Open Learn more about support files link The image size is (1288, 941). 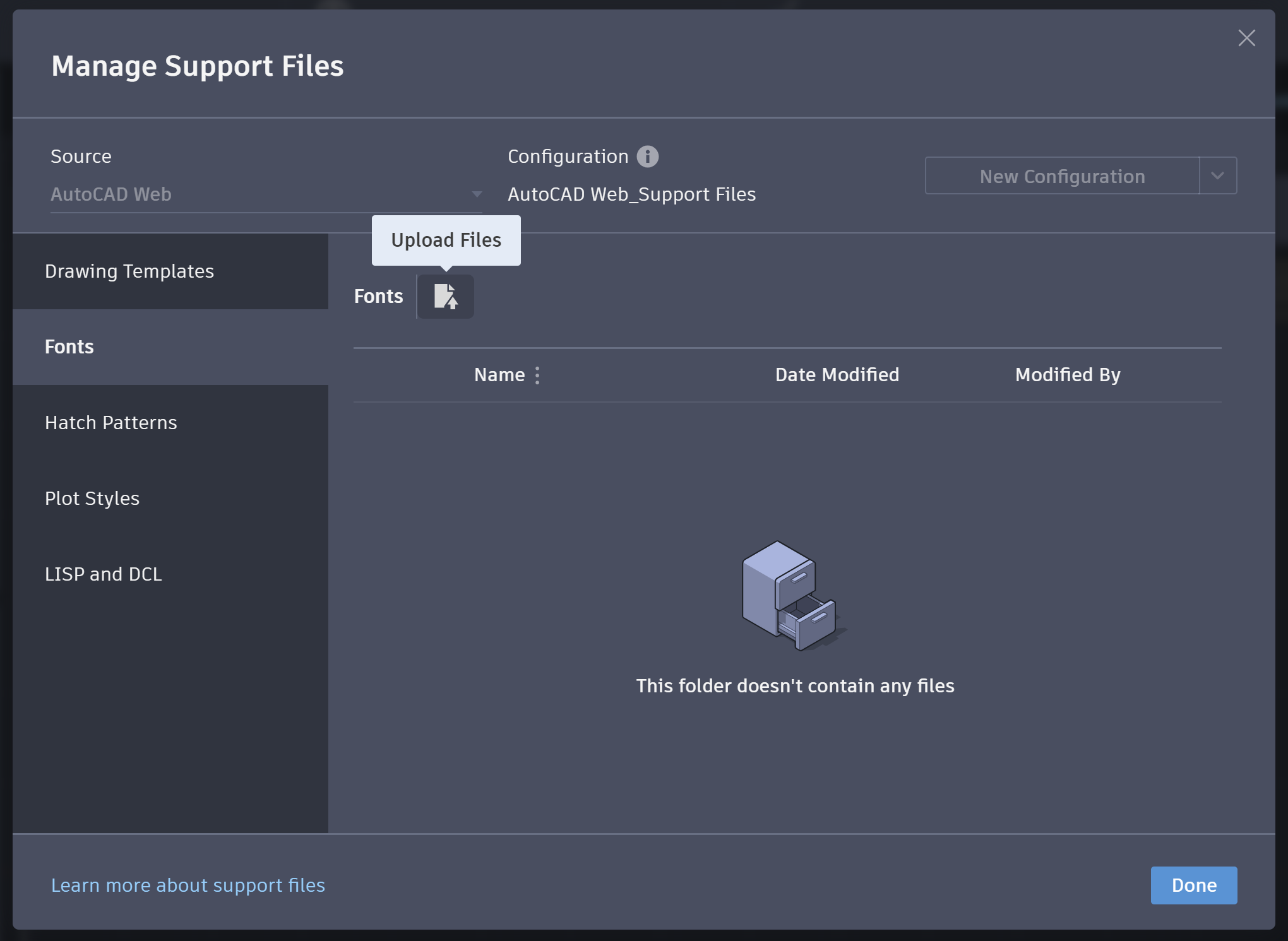click(x=188, y=885)
